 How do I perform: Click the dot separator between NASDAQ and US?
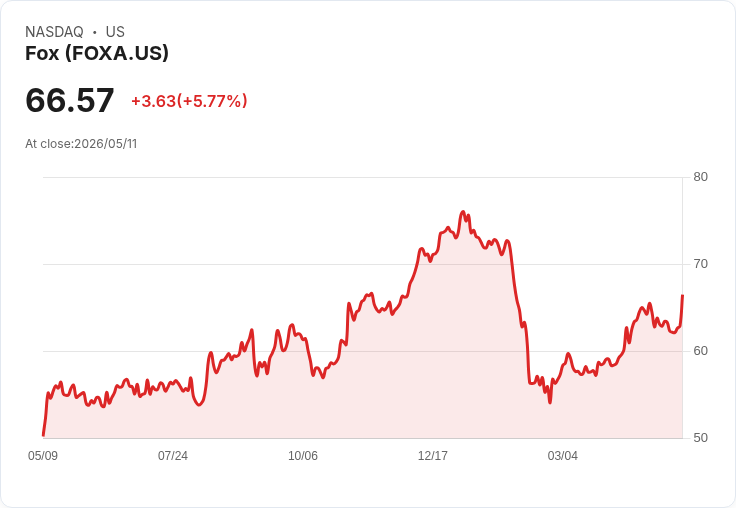coord(94,32)
